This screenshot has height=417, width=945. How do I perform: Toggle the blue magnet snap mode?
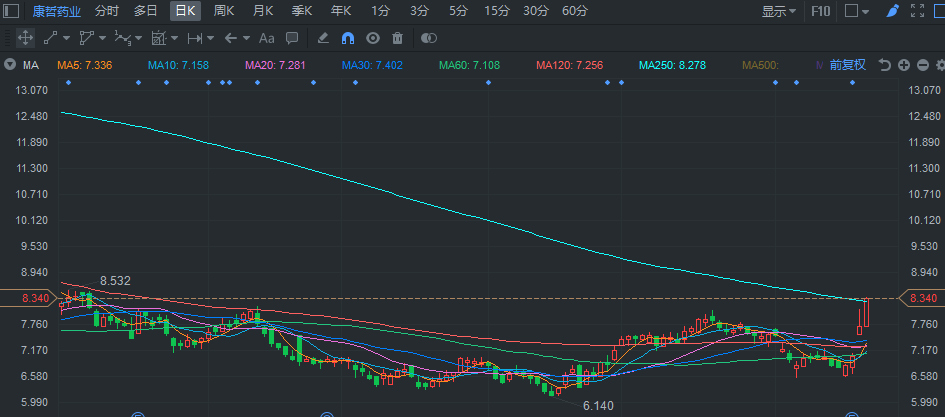(x=348, y=38)
